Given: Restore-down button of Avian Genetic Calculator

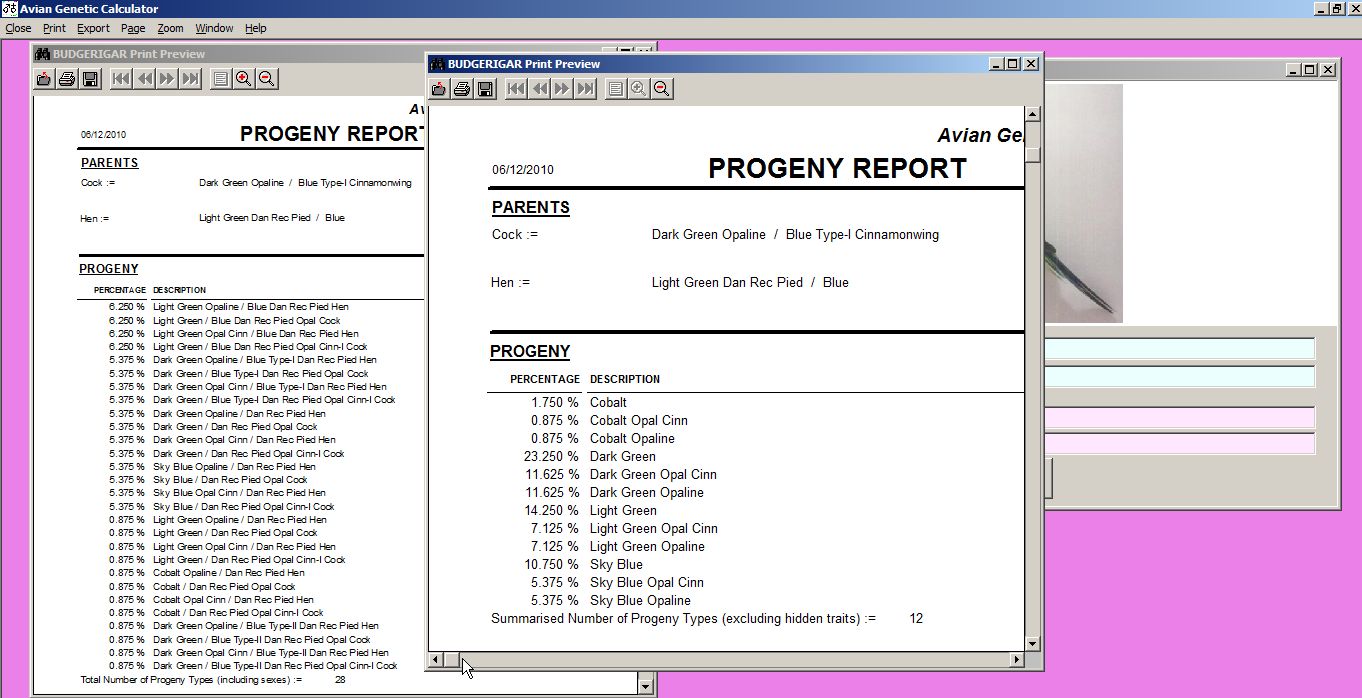Looking at the screenshot, I should tap(1337, 9).
